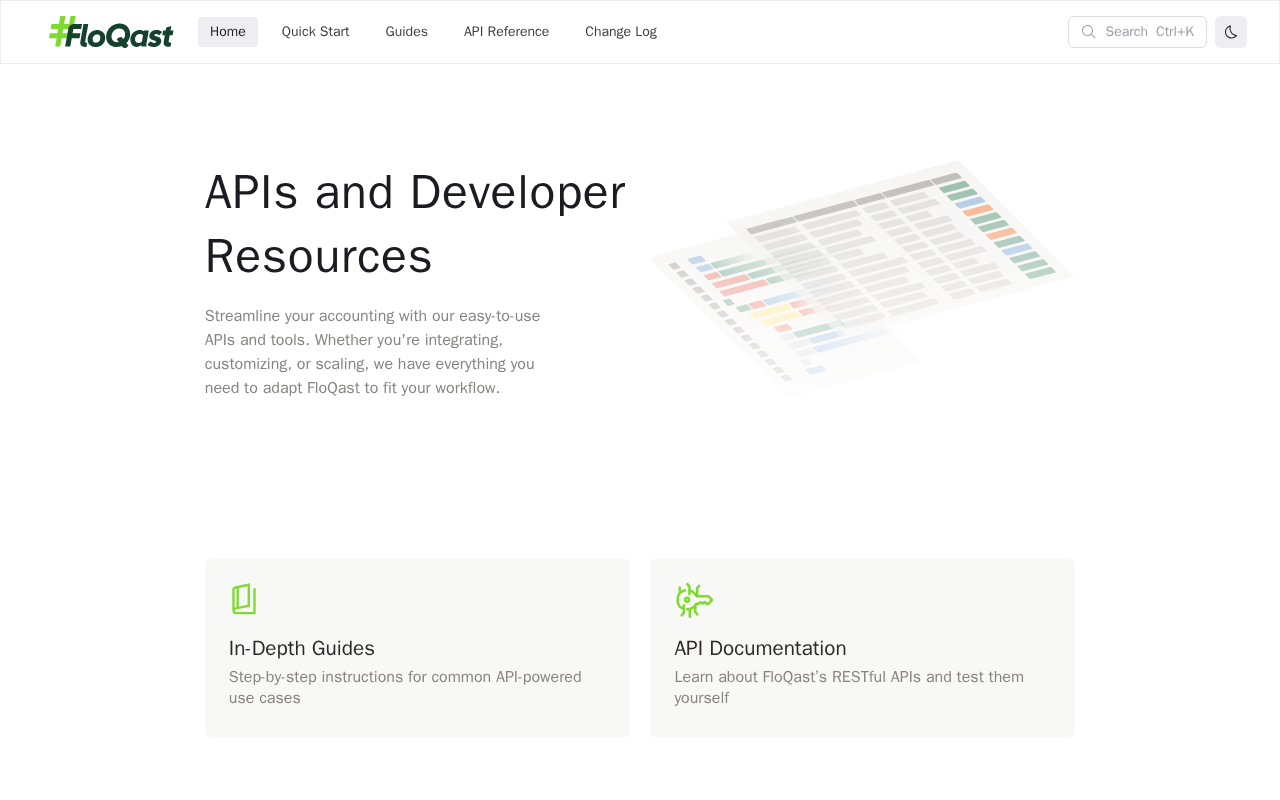Click the green animal icon above API Documentation
Image resolution: width=1280 pixels, height=800 pixels.
[693, 600]
